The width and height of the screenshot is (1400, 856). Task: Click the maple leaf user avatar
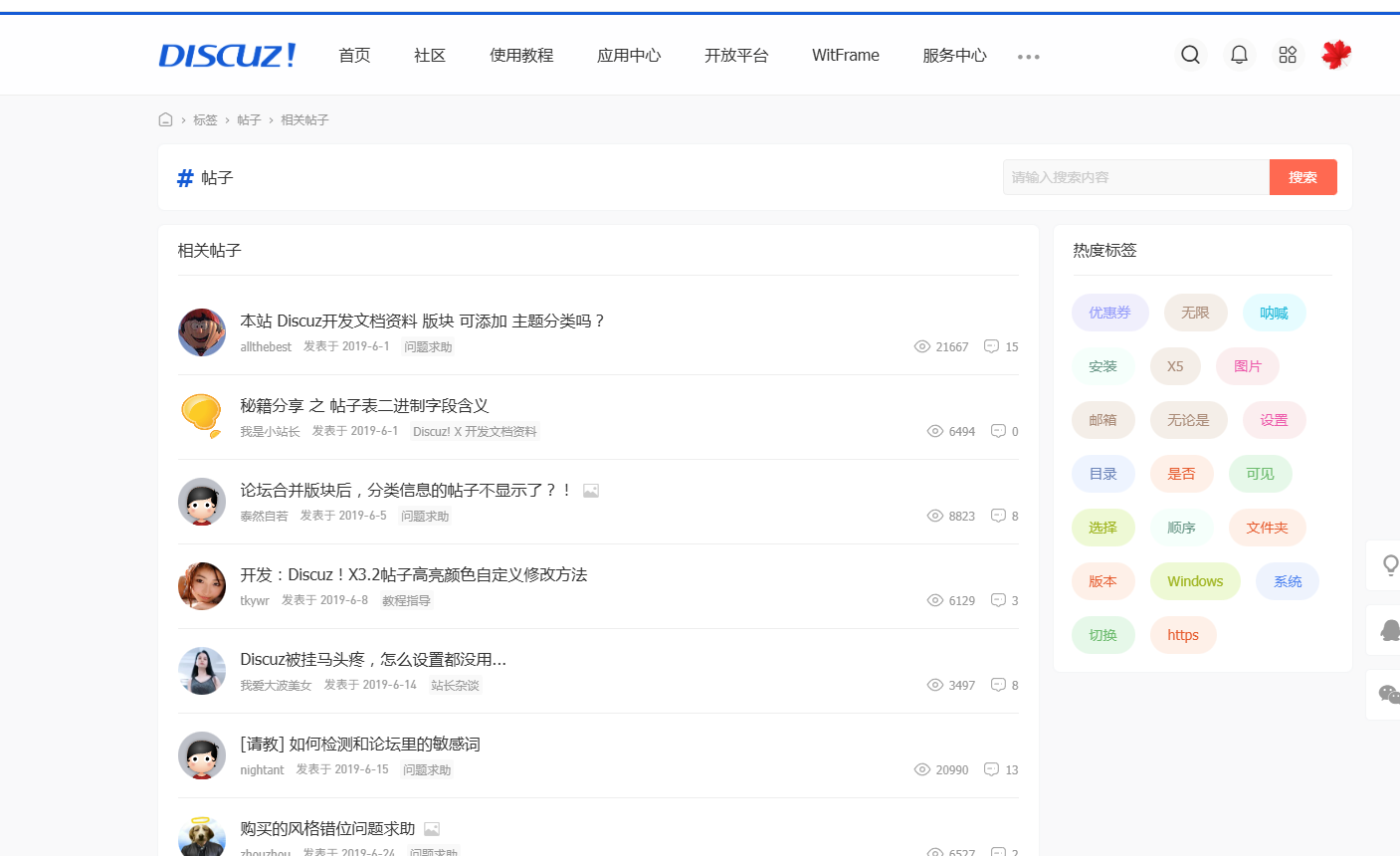point(1336,55)
